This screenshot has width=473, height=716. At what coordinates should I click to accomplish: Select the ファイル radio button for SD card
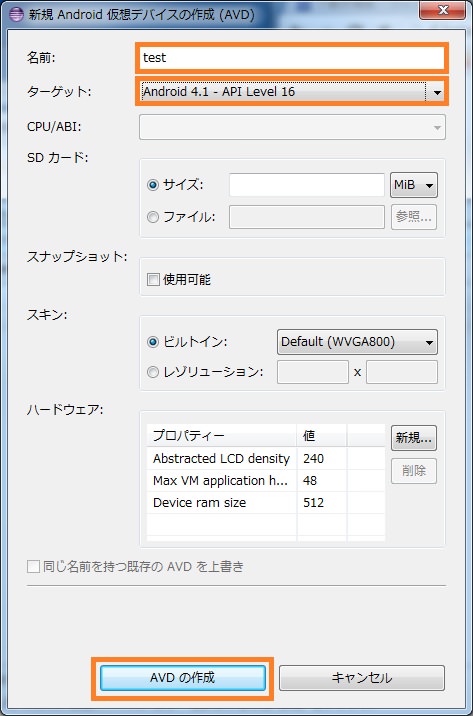(153, 217)
